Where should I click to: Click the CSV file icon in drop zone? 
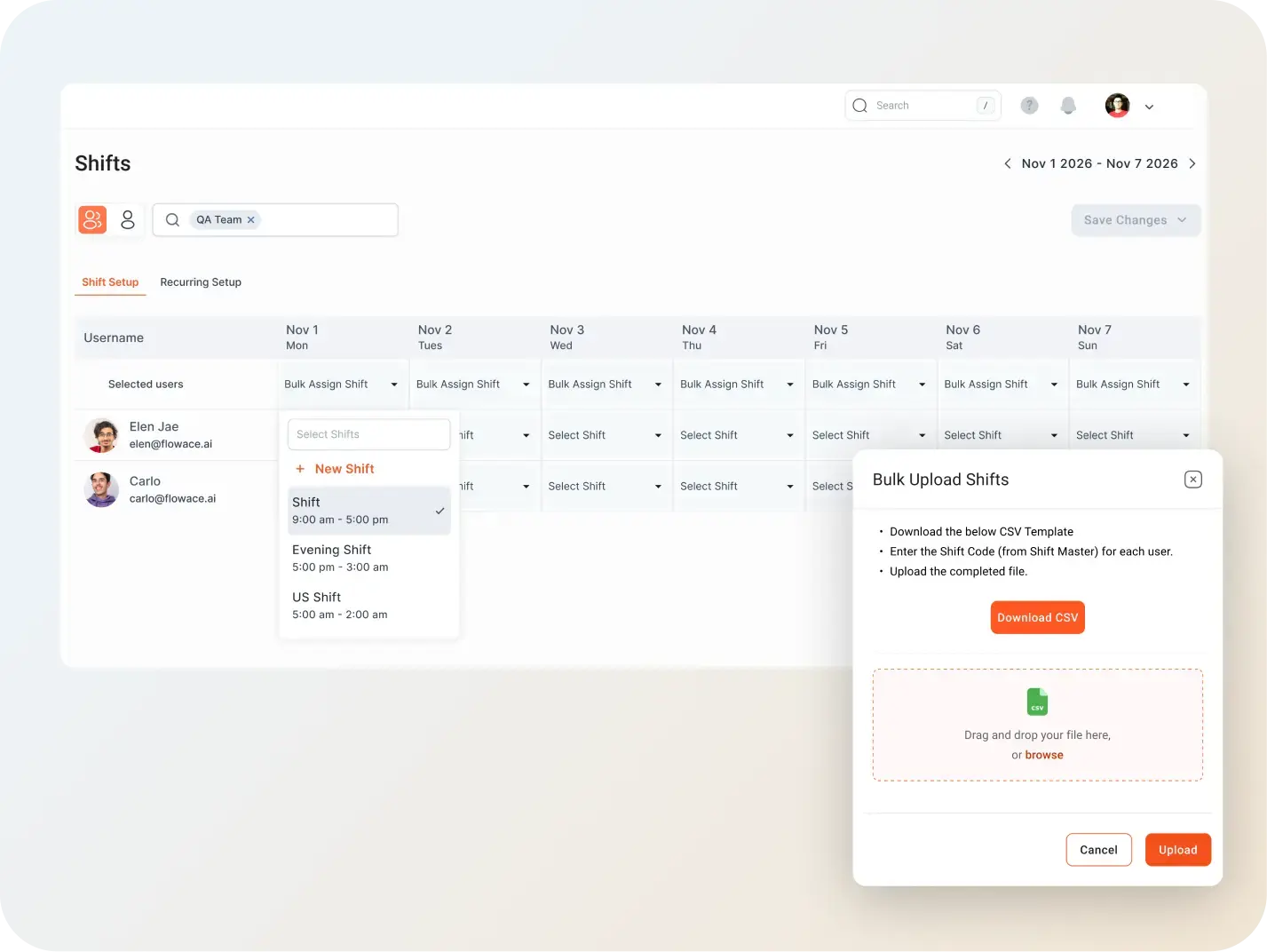pos(1037,702)
